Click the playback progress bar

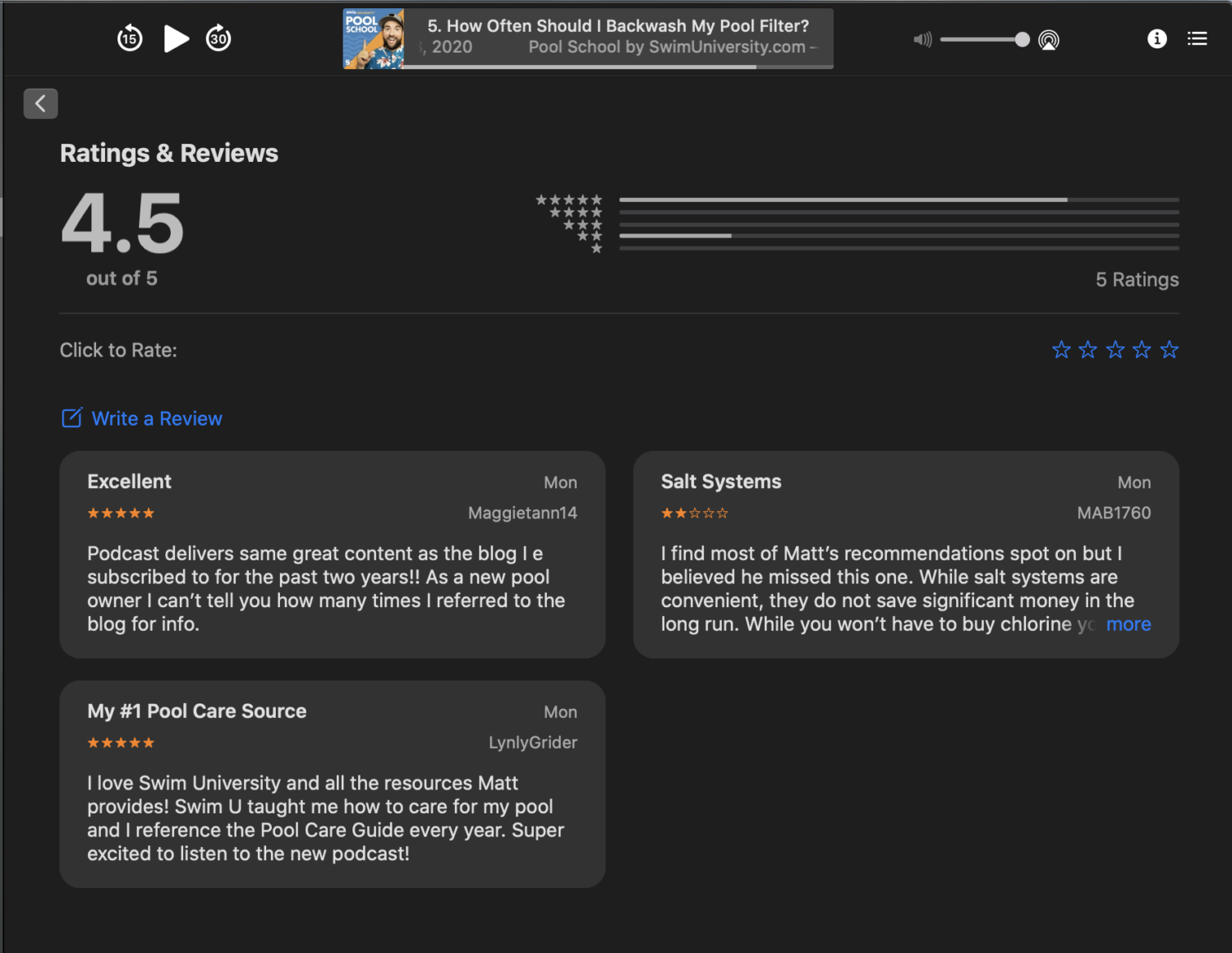click(618, 67)
